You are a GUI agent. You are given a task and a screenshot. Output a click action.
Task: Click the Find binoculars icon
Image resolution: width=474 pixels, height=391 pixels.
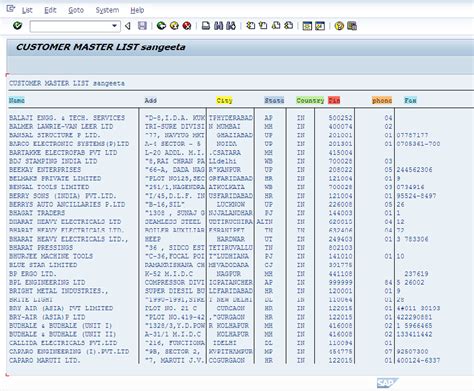218,26
